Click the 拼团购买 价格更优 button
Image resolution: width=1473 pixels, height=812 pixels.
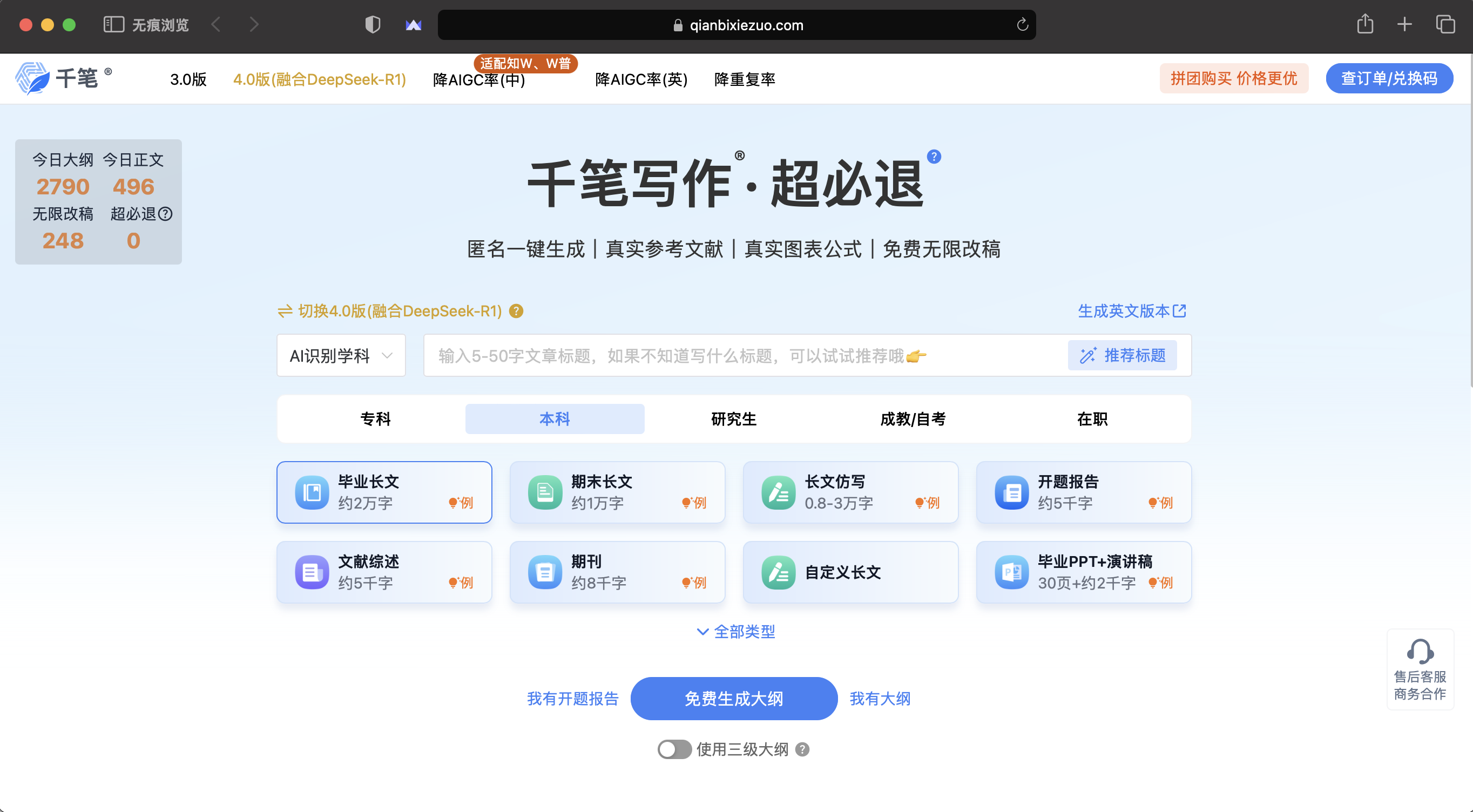click(x=1234, y=78)
